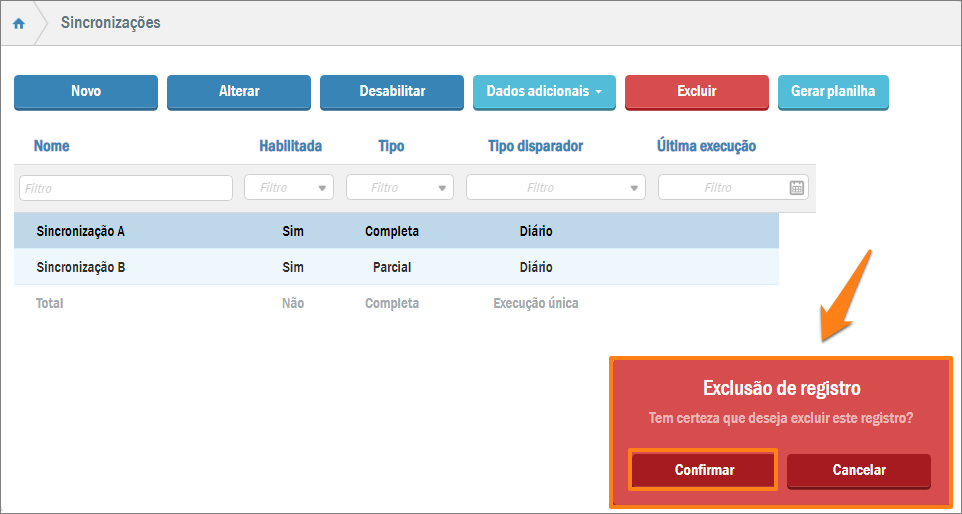Cancel the record deletion dialog

tap(858, 470)
